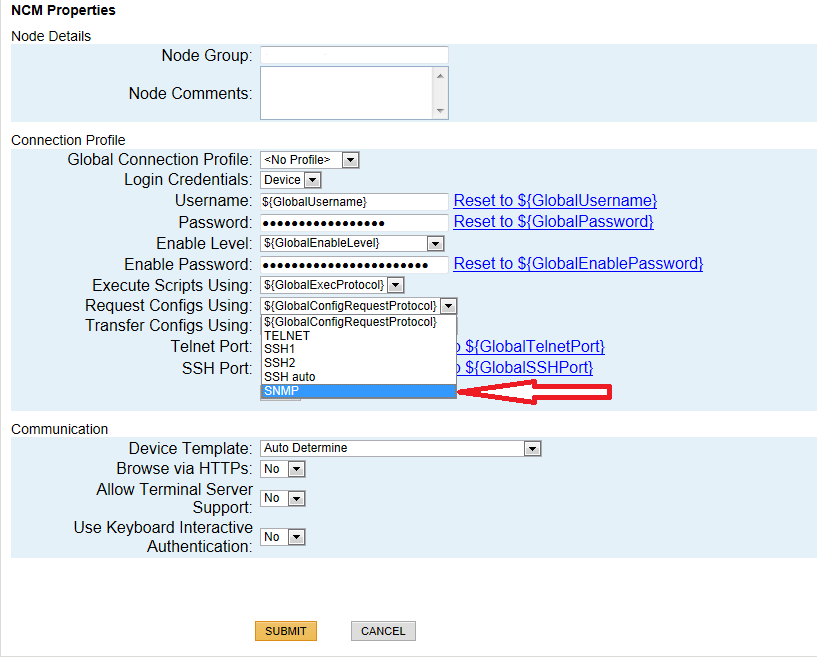Image resolution: width=817 pixels, height=661 pixels.
Task: Open Use Keyboard Interactive Authentication dropdown
Action: click(283, 537)
